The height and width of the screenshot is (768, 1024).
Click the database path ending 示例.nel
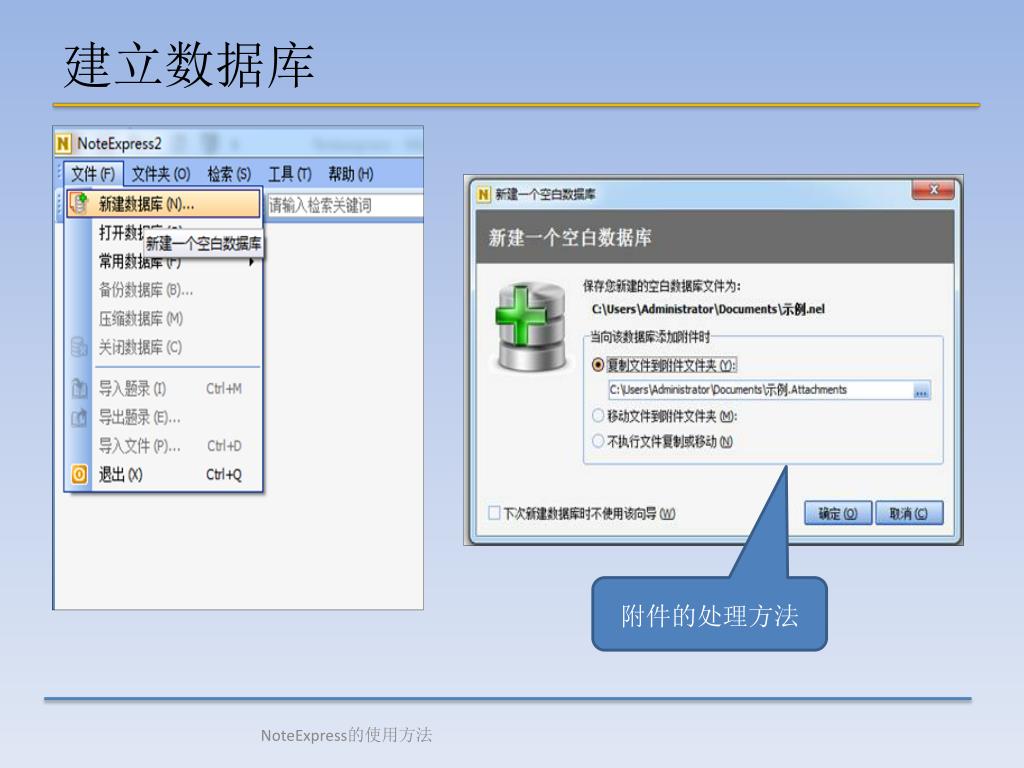click(708, 309)
